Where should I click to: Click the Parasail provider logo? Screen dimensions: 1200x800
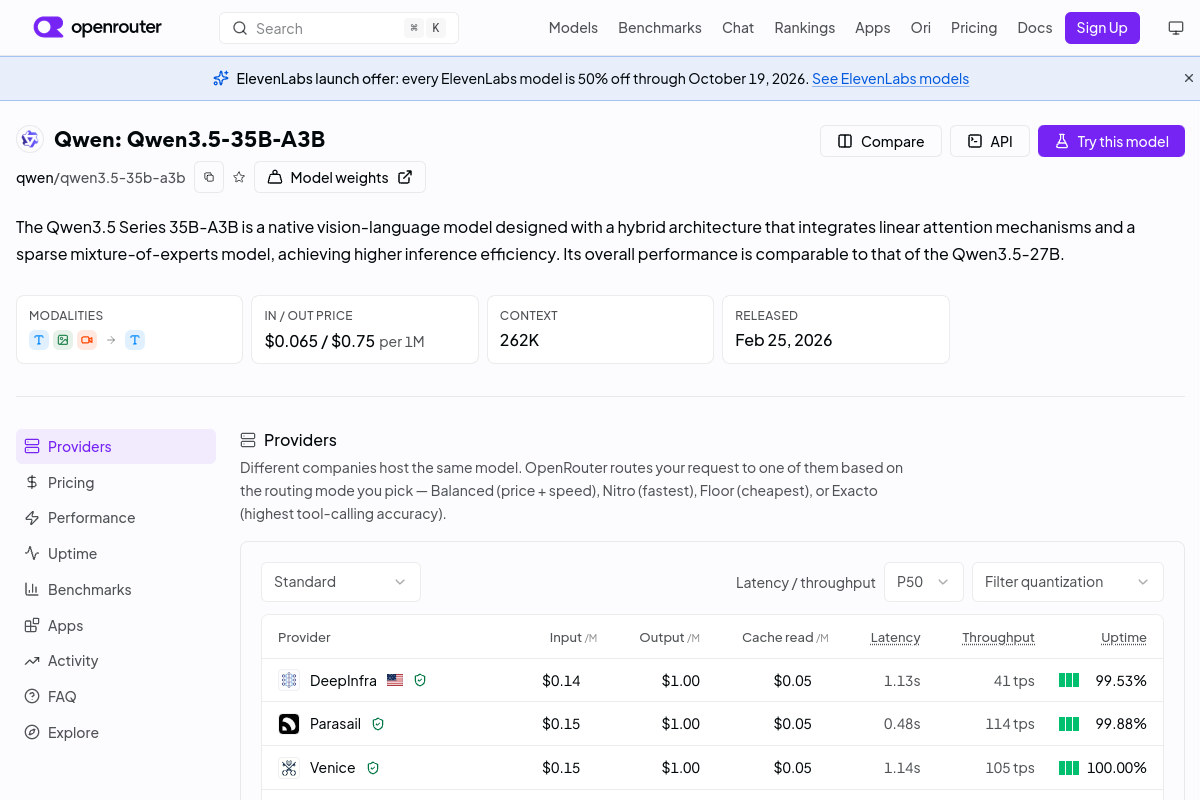[x=289, y=723]
